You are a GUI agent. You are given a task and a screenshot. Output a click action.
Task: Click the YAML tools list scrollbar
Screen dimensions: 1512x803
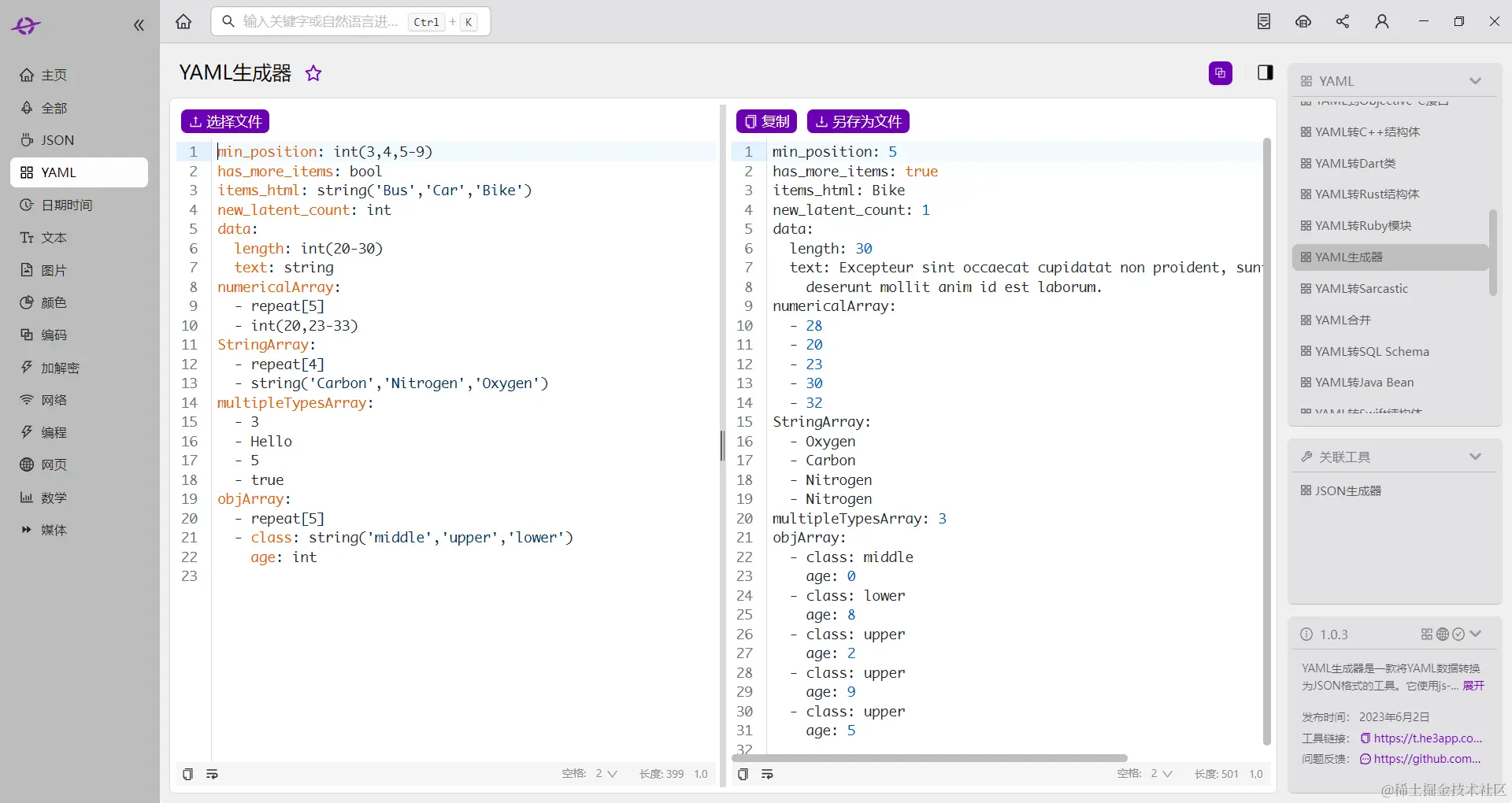pos(1492,253)
